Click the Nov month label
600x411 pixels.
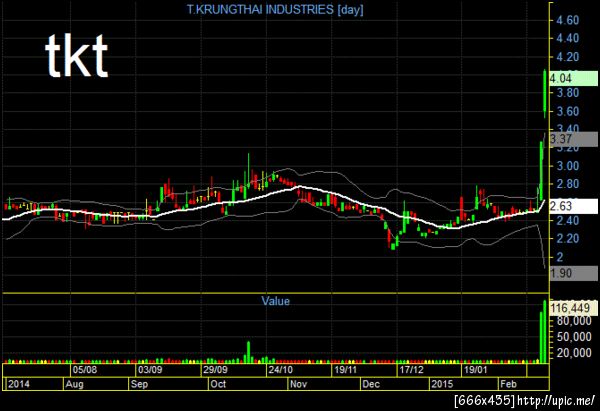pos(298,384)
